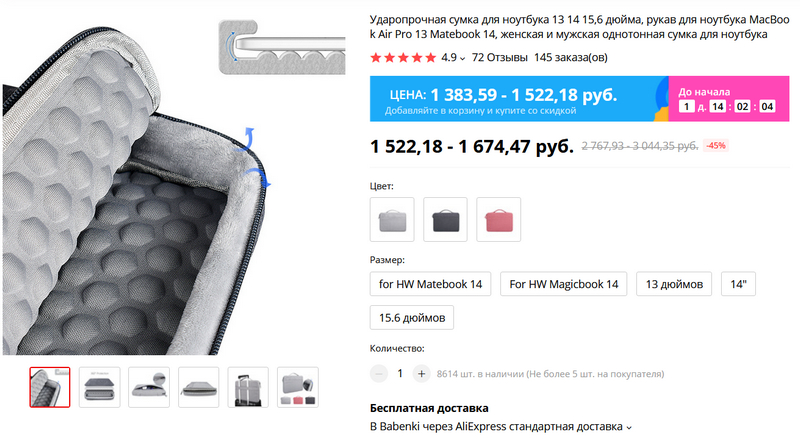Open fifth thumbnail of bag on suitcase

(248, 387)
